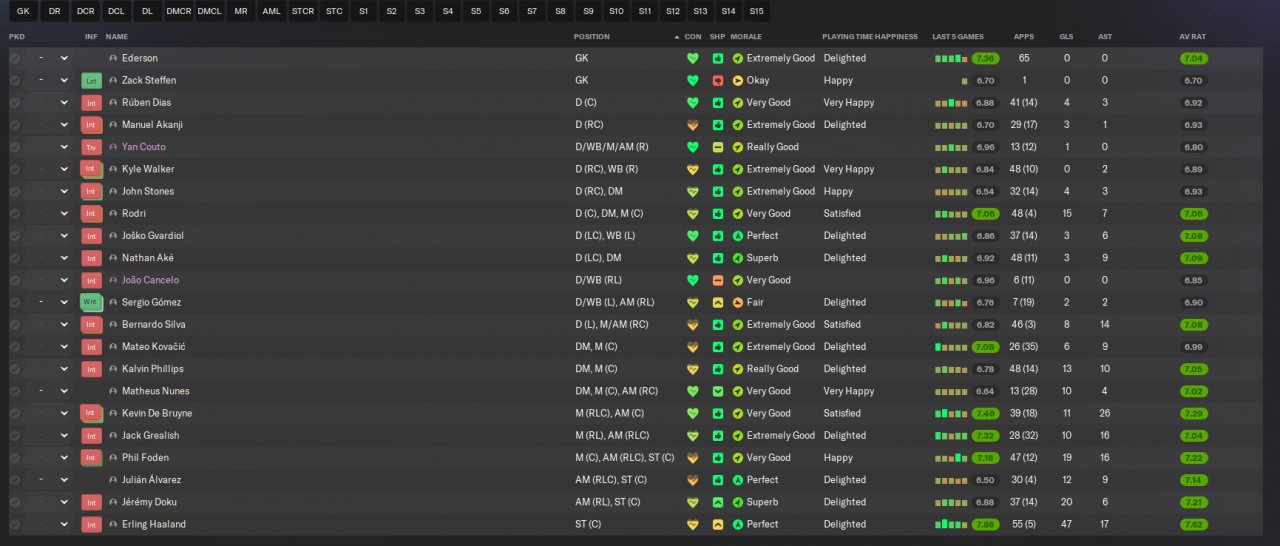This screenshot has width=1280, height=546.
Task: Toggle the picked checkbox for Kevin De Bruyne
Action: (x=14, y=413)
